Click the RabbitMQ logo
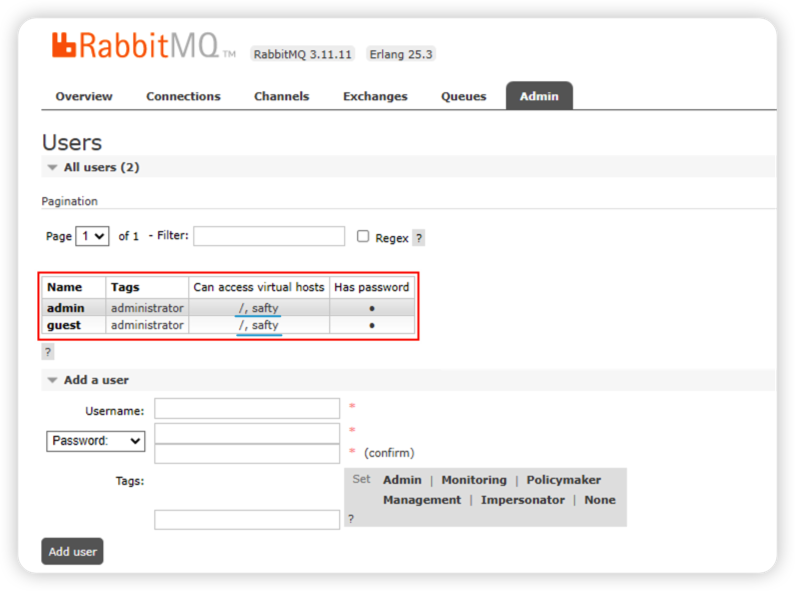 143,46
